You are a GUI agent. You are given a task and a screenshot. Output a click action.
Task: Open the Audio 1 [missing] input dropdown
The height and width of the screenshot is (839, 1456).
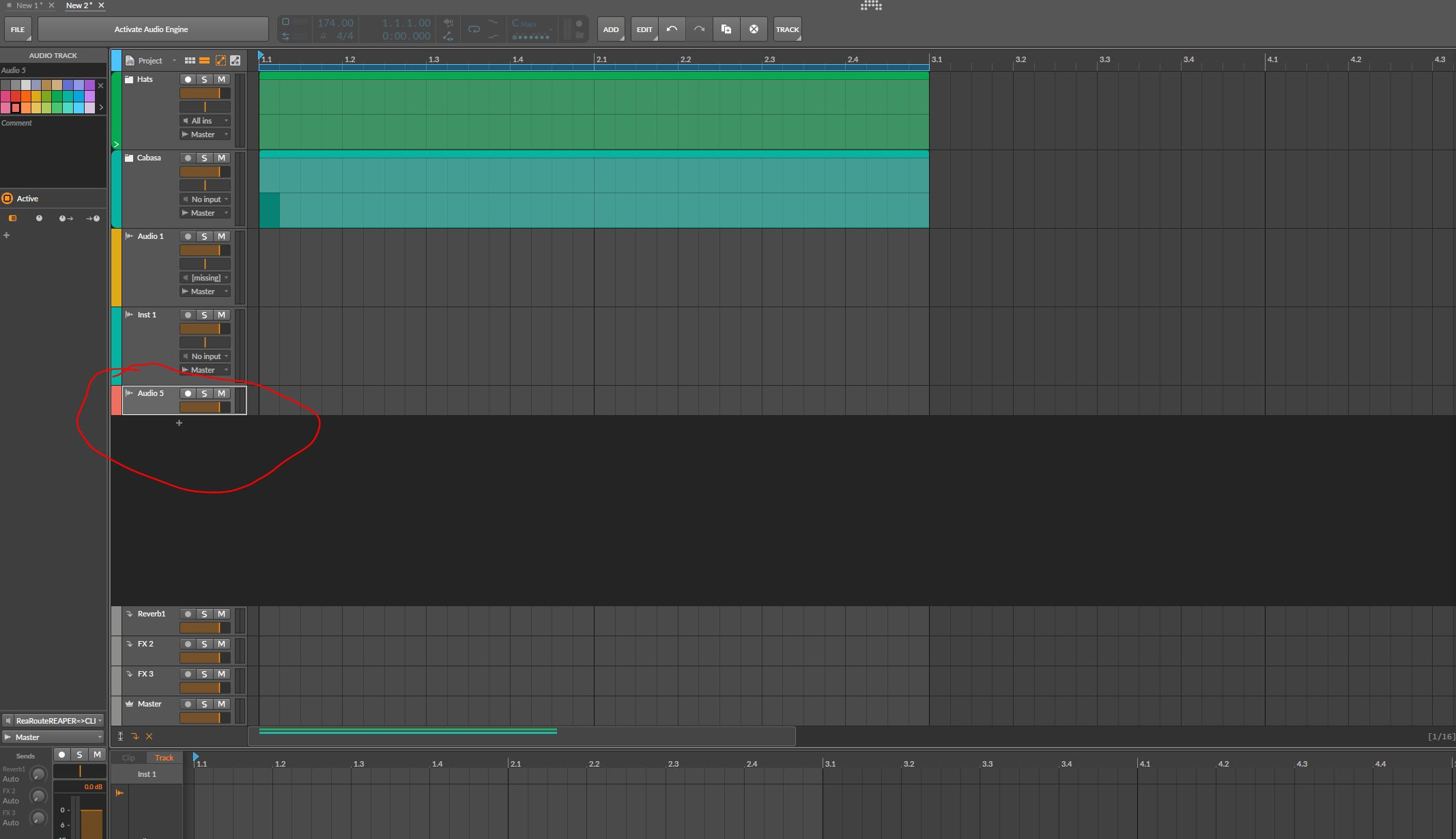click(x=205, y=278)
